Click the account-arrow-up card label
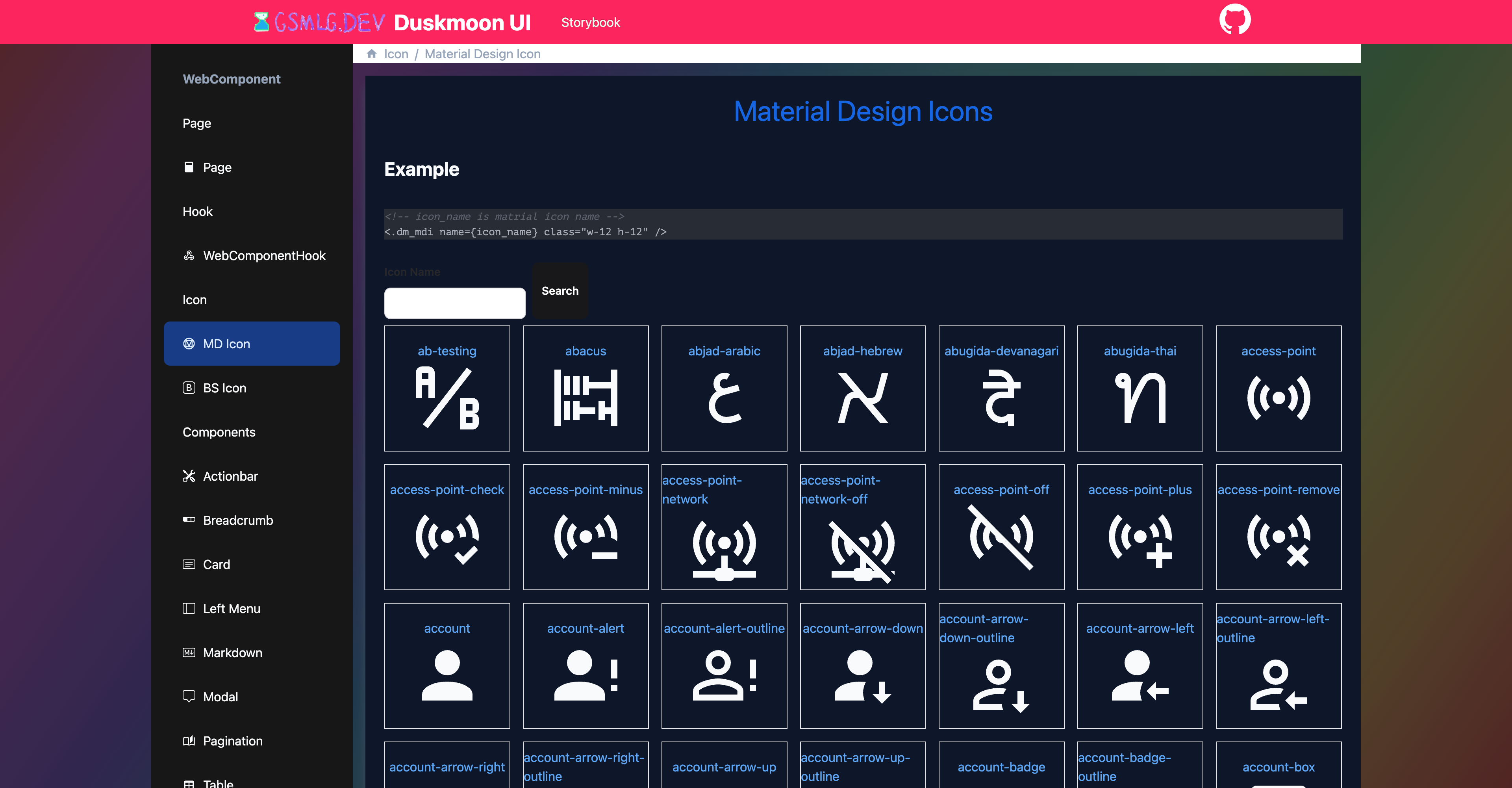This screenshot has height=788, width=1512. click(724, 767)
